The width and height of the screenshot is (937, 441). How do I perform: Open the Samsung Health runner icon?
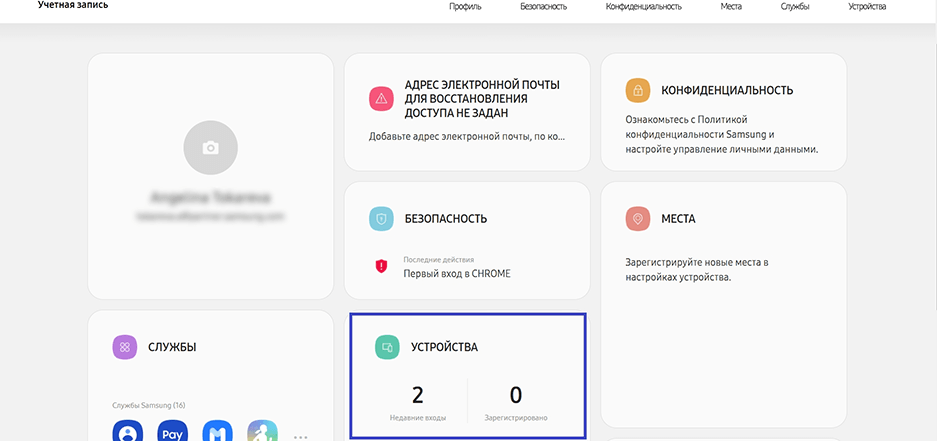263,431
